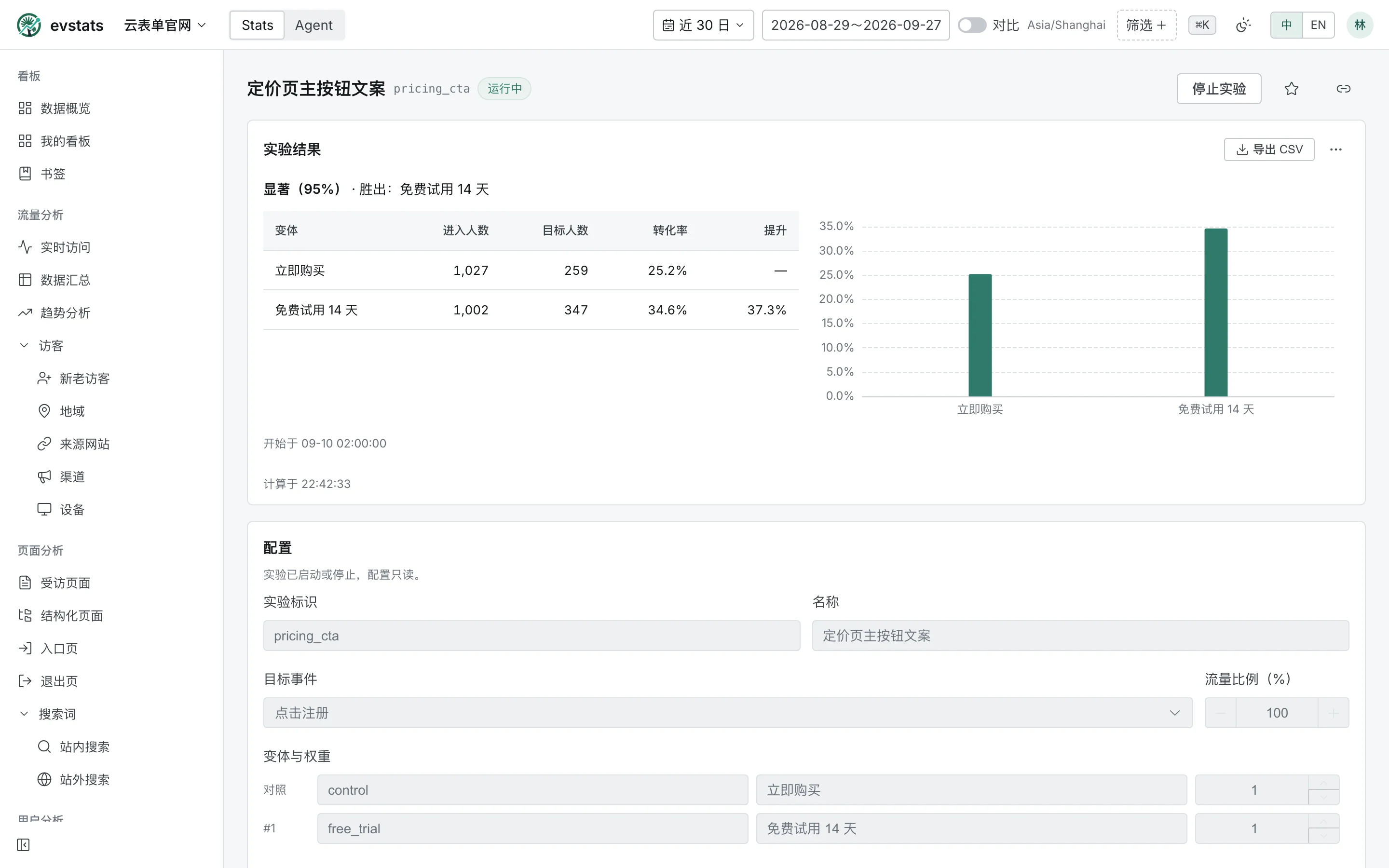The height and width of the screenshot is (868, 1389).
Task: Switch to the Agent tab
Action: (x=314, y=25)
